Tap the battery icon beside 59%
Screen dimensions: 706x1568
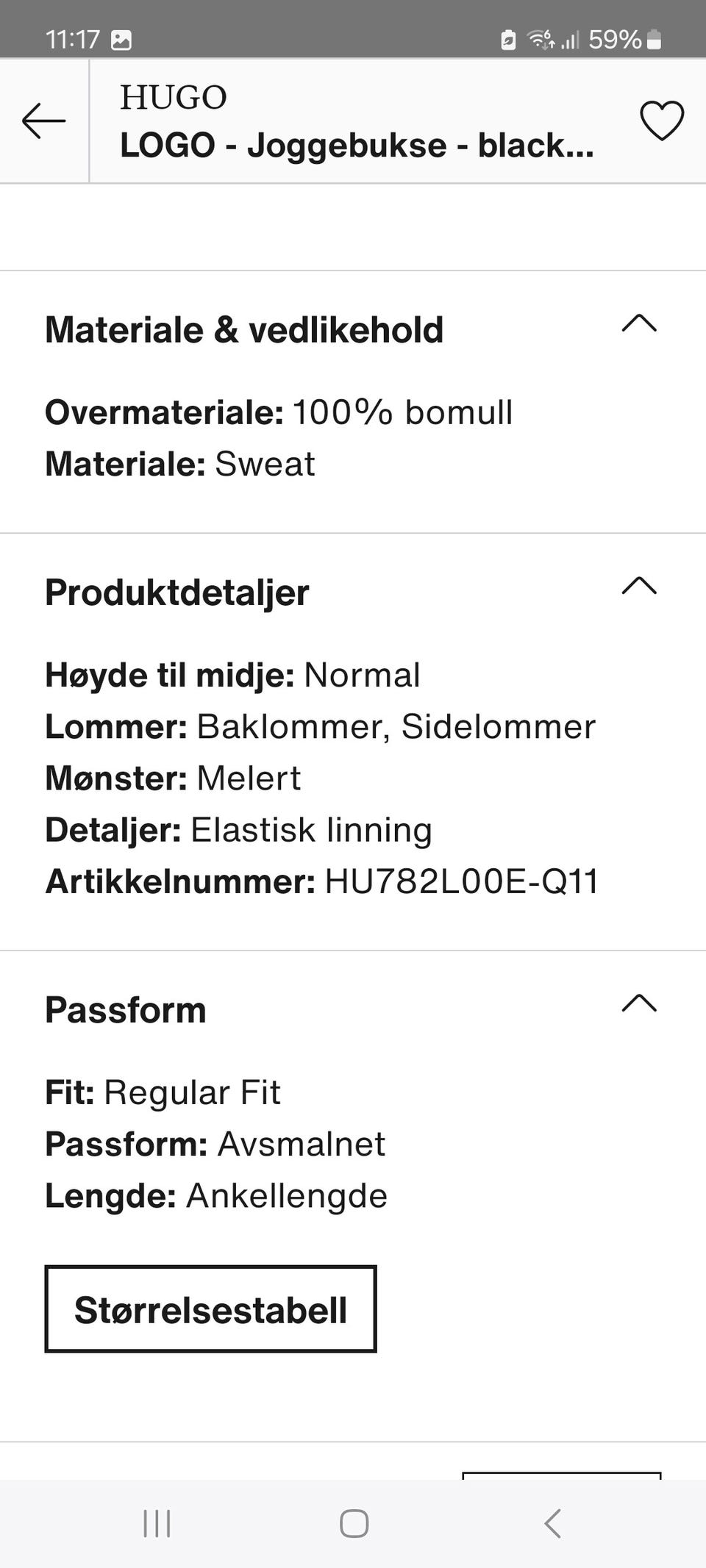(654, 40)
